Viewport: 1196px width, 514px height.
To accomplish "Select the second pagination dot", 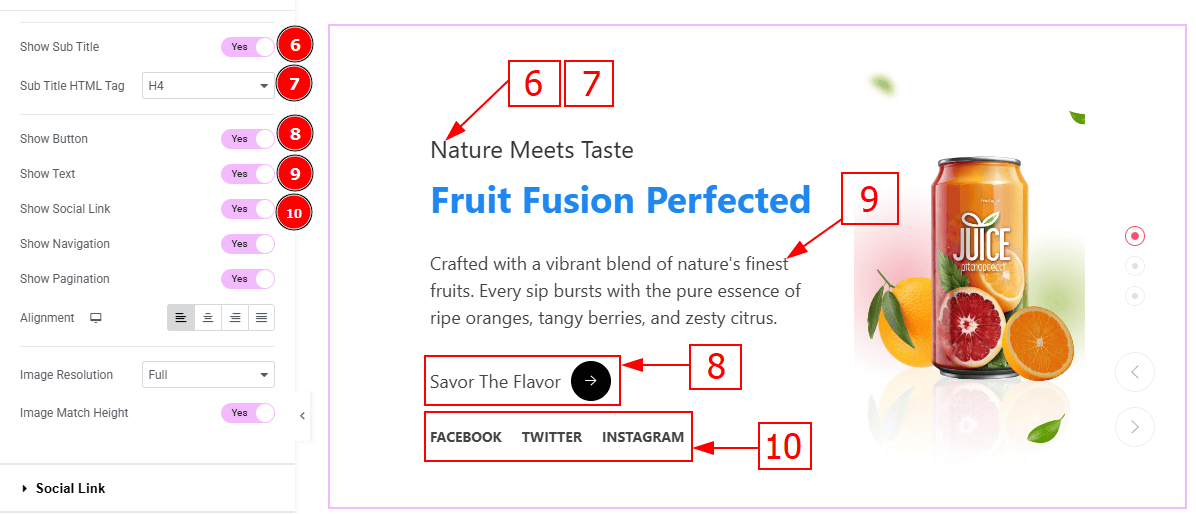I will coord(1135,265).
